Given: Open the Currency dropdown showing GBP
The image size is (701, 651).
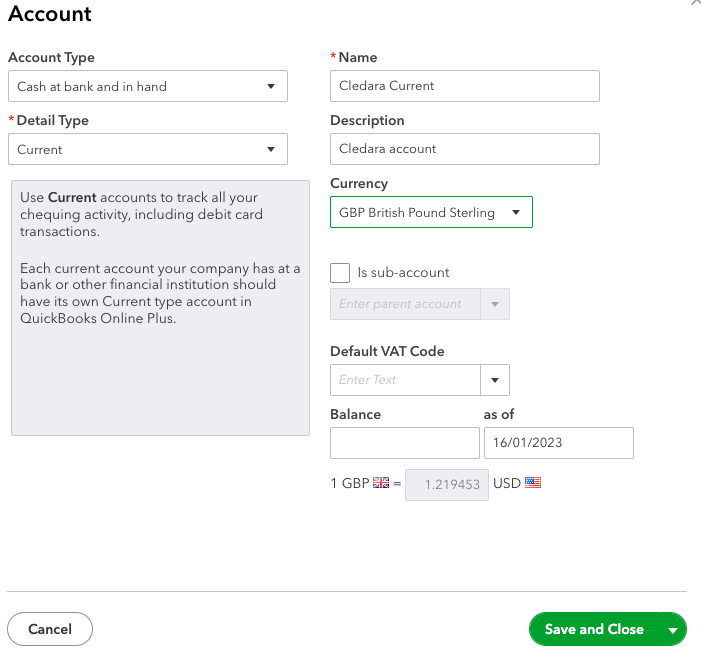Looking at the screenshot, I should click(x=430, y=212).
